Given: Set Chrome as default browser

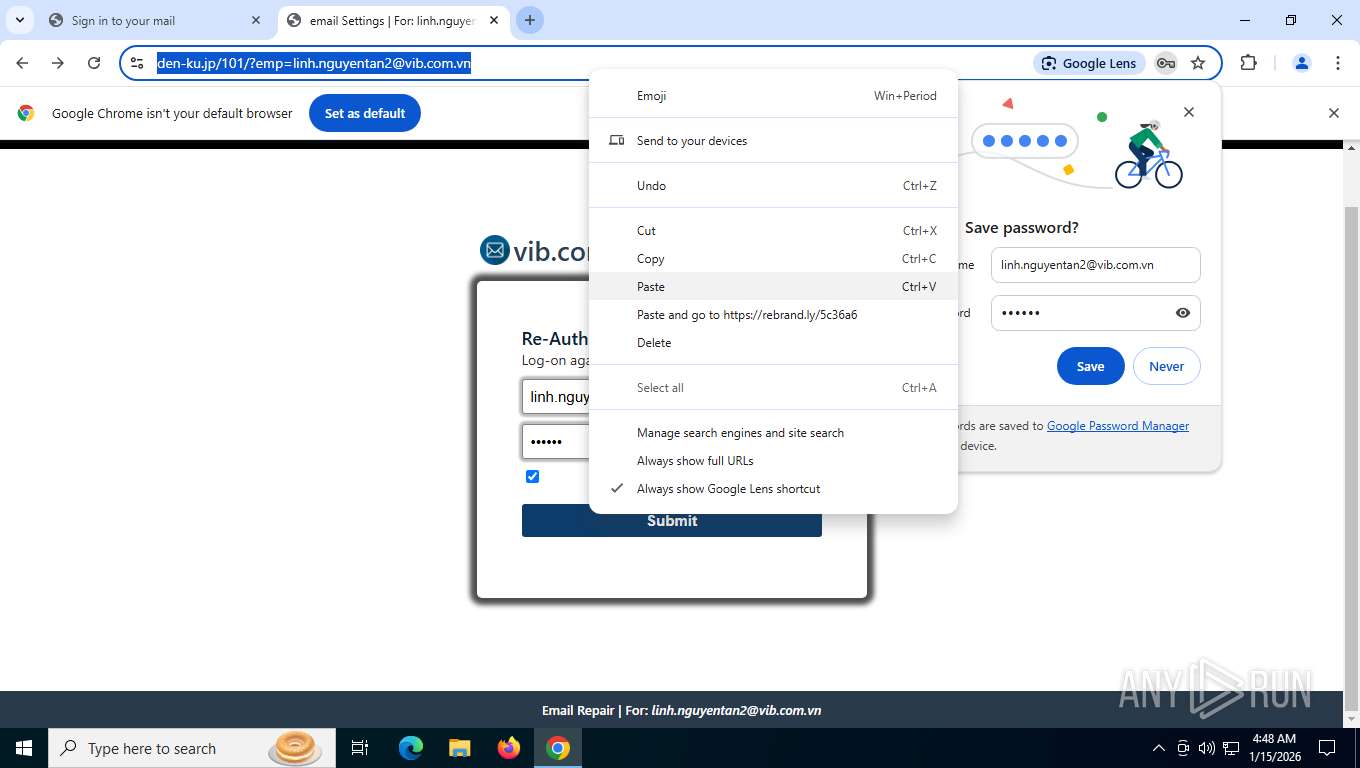Looking at the screenshot, I should [x=365, y=113].
